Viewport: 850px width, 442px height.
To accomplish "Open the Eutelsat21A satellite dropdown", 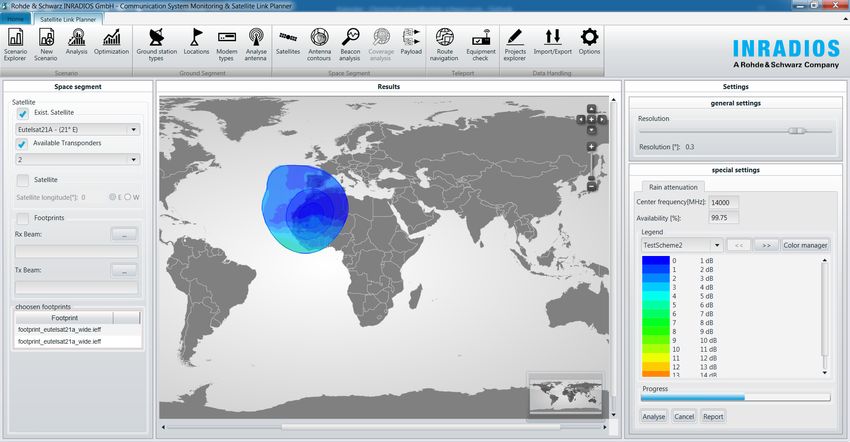I will point(78,130).
